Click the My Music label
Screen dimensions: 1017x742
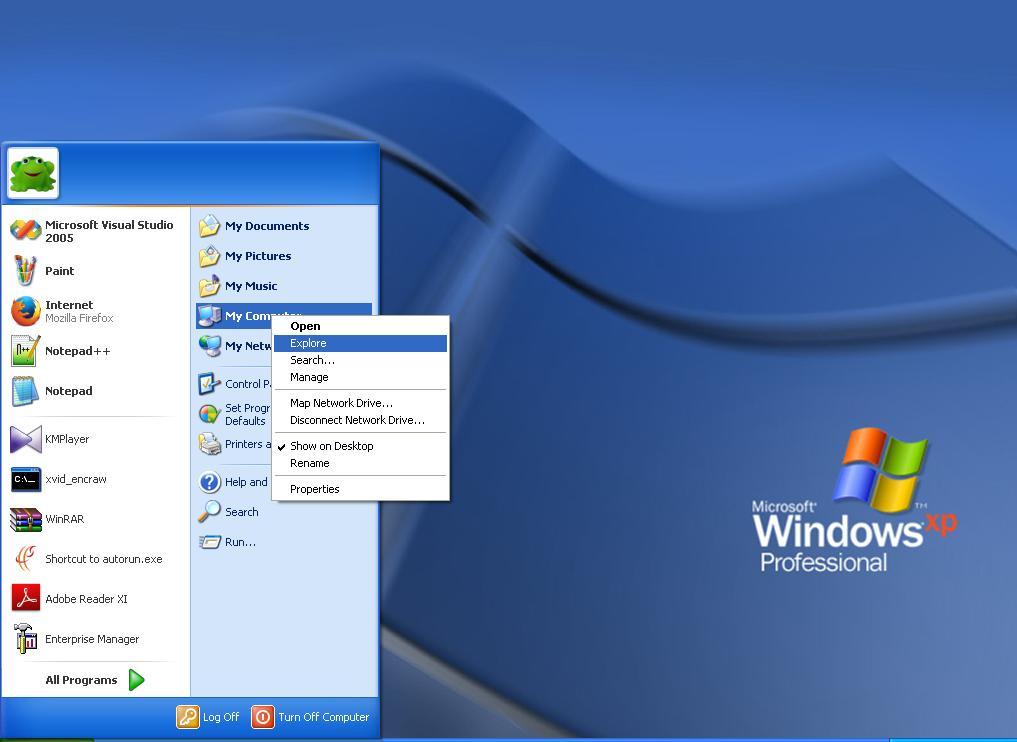click(251, 286)
